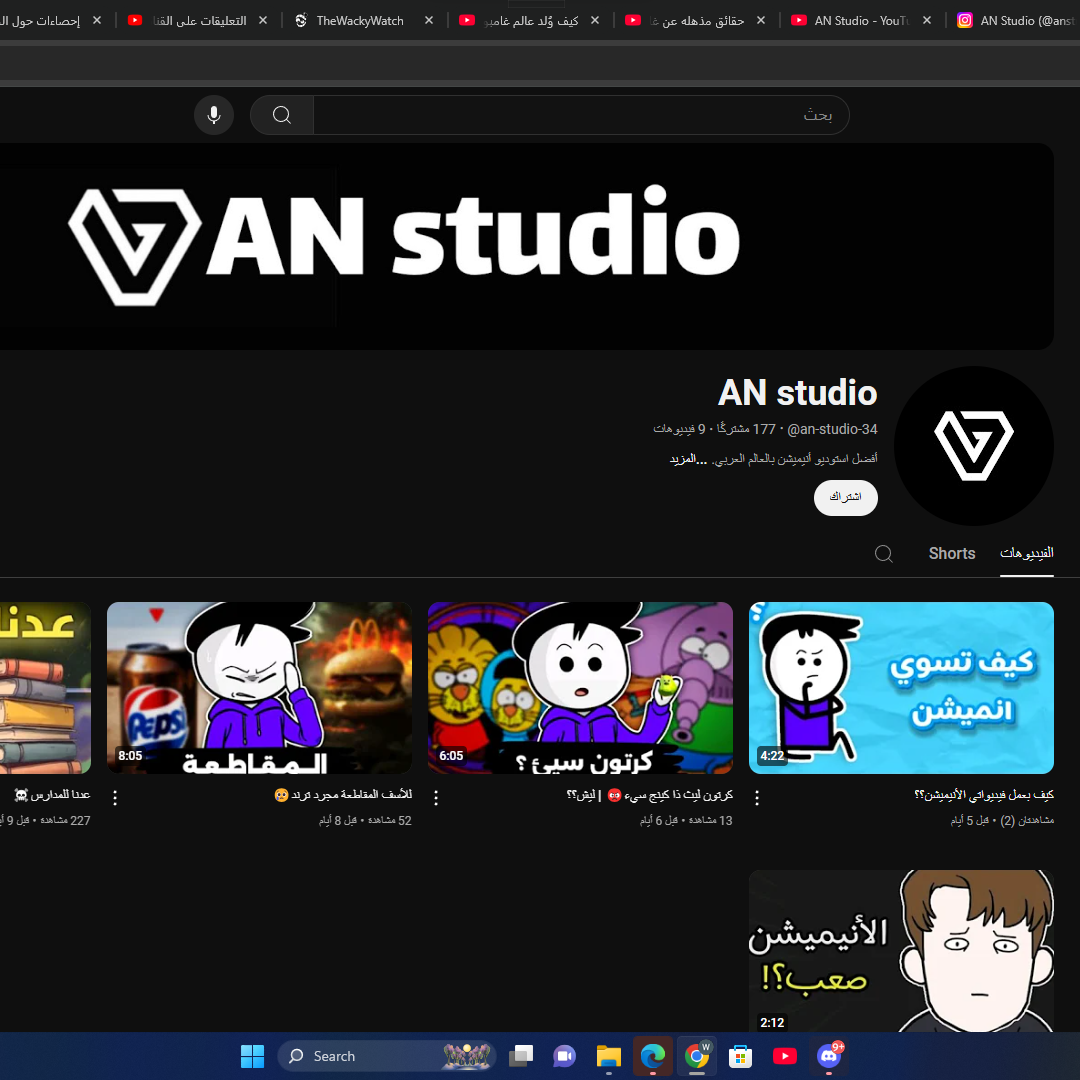Viewport: 1080px width, 1080px height.
Task: Switch to the Instagram "AN Studio (@anst" tab
Action: click(1016, 21)
